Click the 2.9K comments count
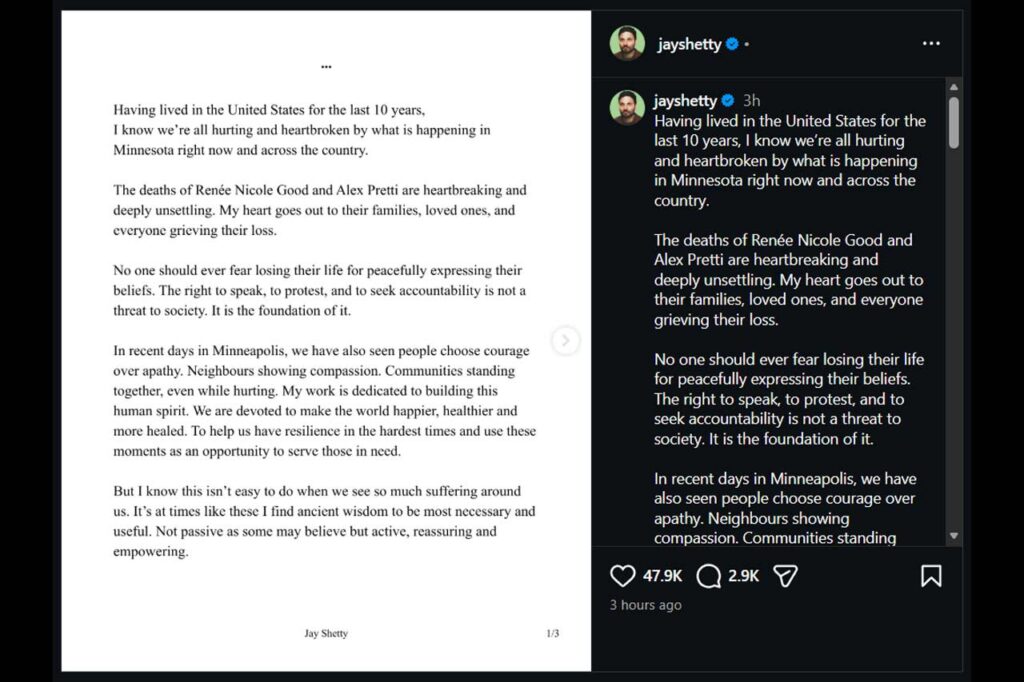 click(x=743, y=576)
